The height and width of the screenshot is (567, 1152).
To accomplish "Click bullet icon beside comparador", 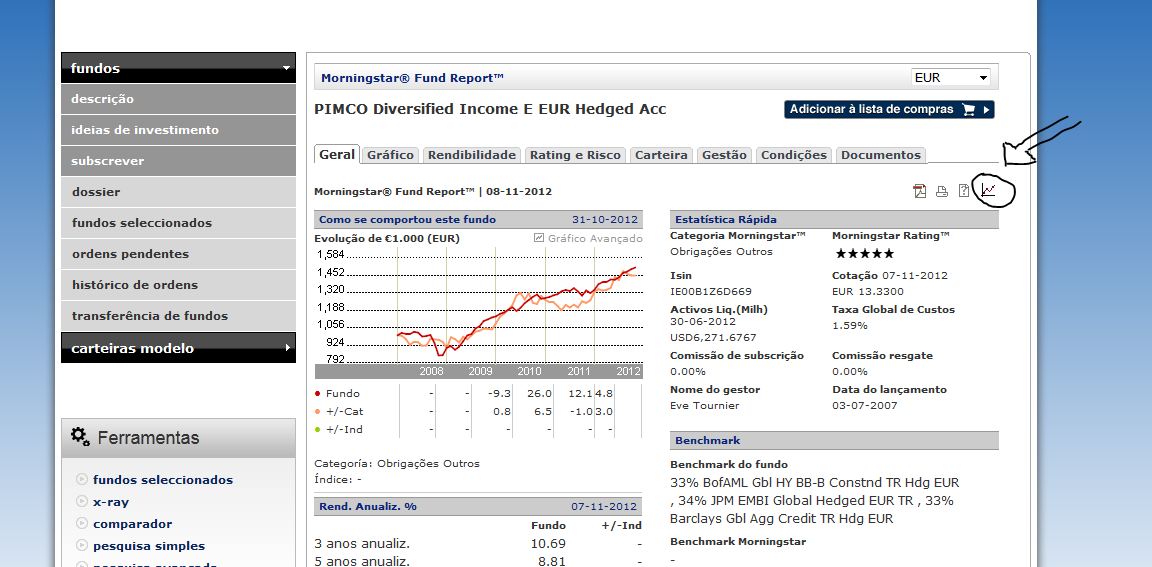I will (x=82, y=524).
